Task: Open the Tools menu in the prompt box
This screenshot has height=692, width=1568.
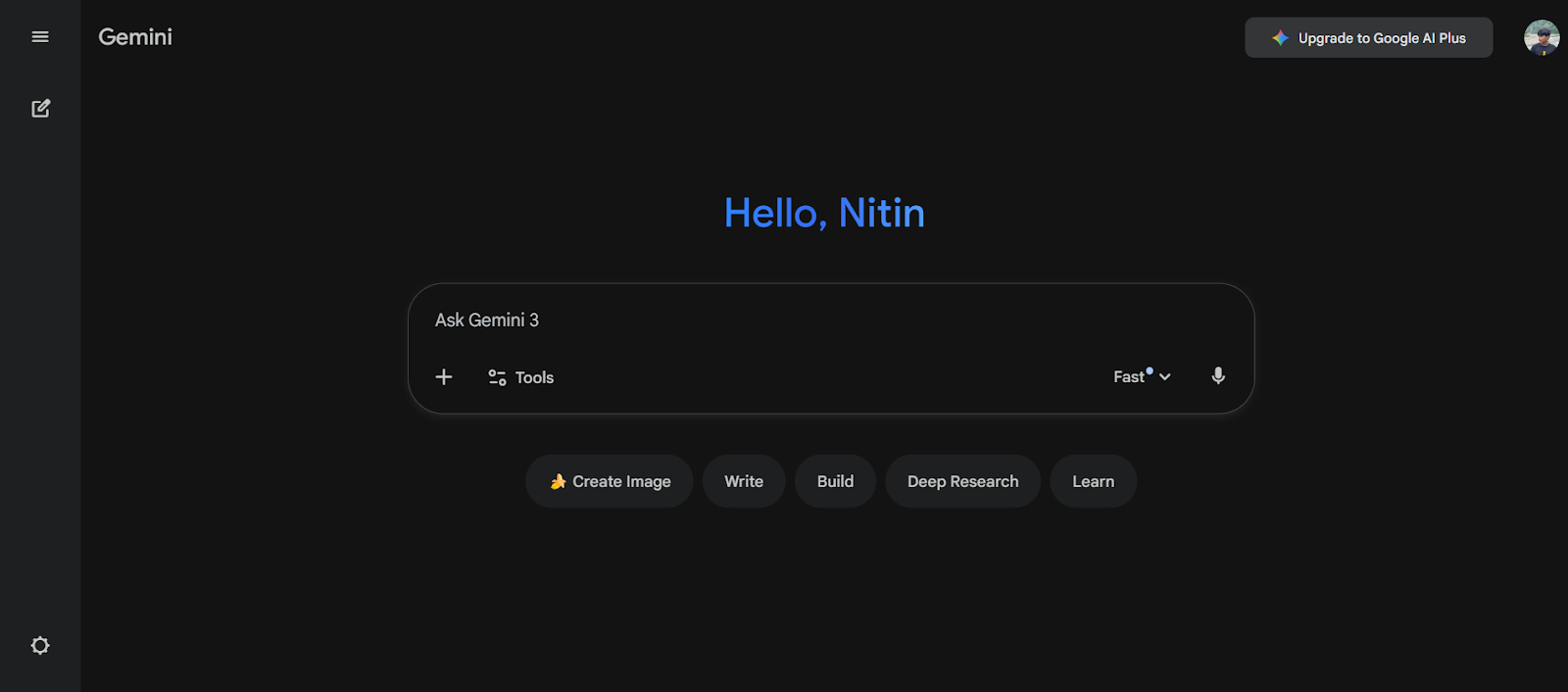Action: click(x=520, y=377)
